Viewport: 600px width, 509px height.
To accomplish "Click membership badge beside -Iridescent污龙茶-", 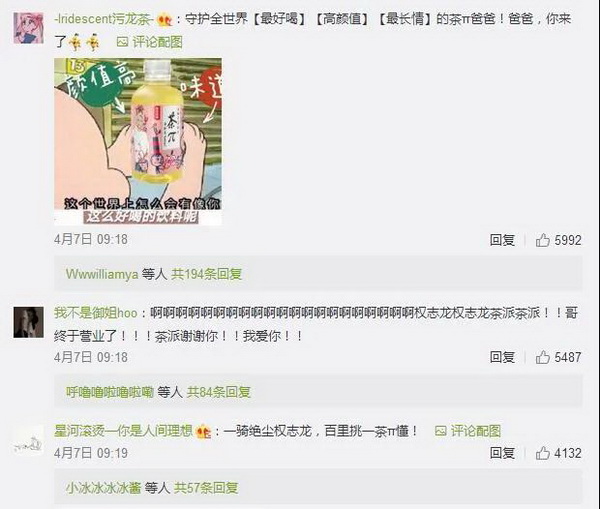I will (x=165, y=19).
